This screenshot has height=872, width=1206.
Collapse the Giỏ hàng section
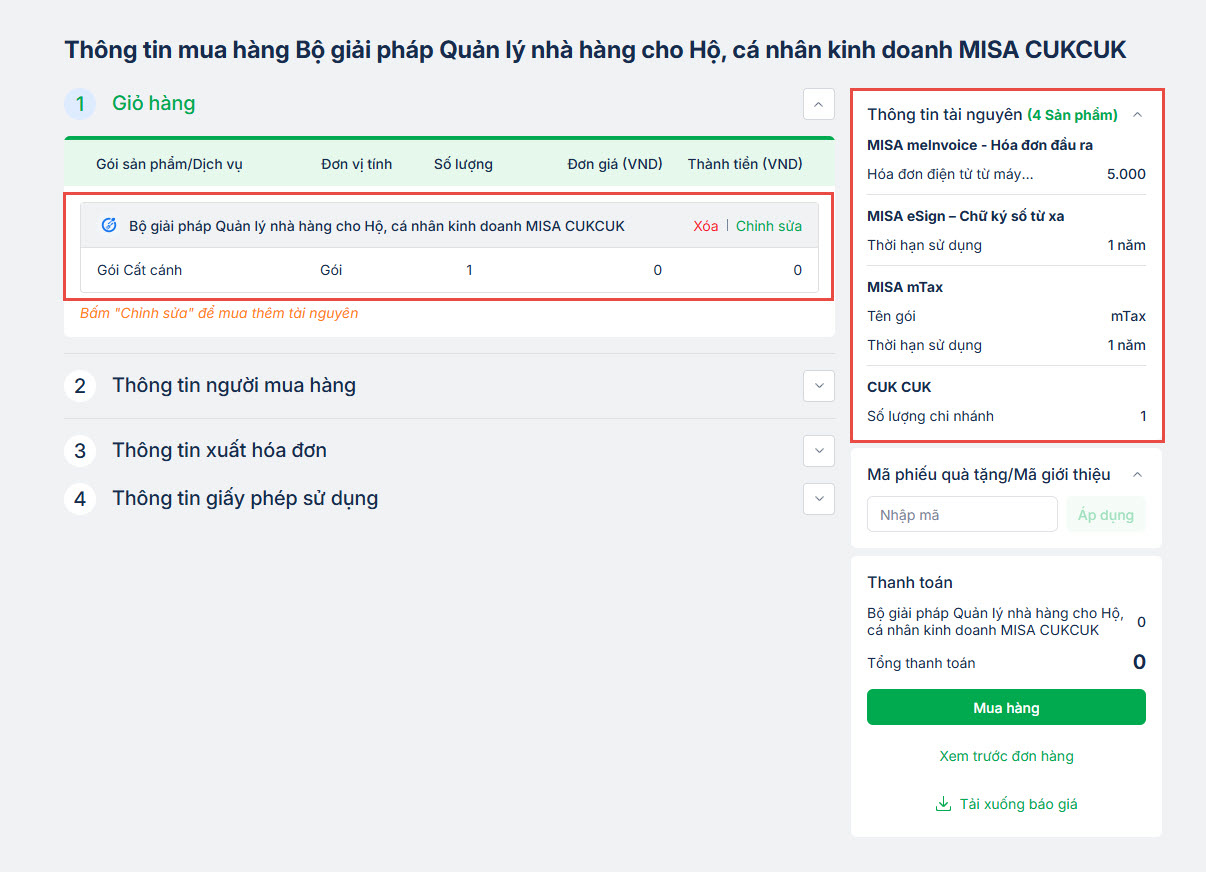click(818, 104)
